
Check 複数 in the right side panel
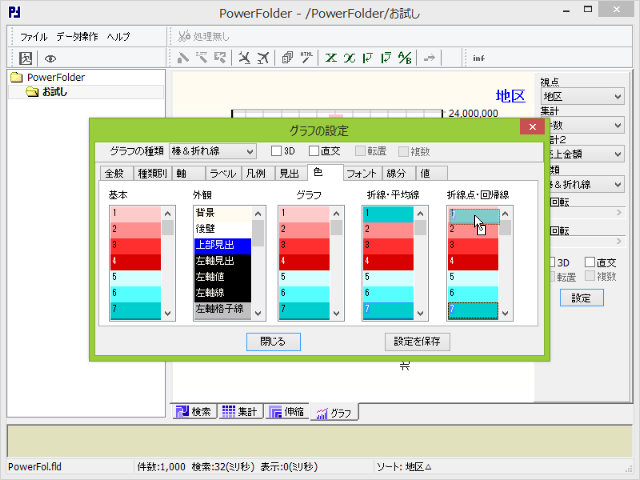point(590,276)
